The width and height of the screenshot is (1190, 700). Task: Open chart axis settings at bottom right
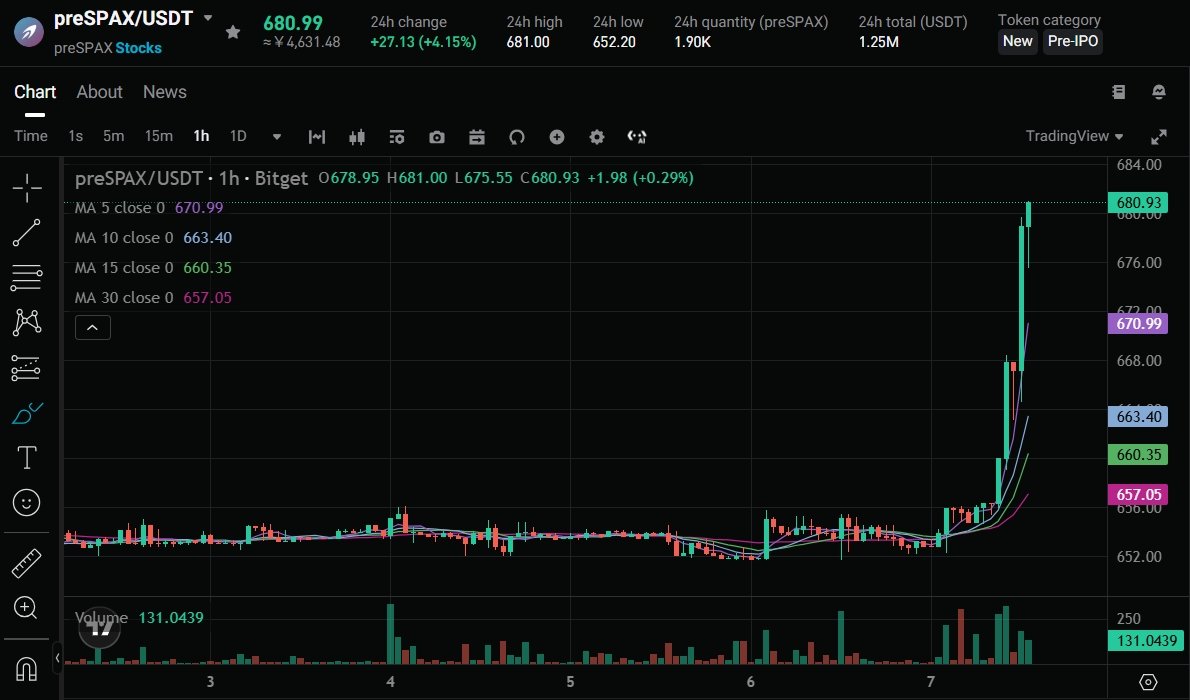pos(1148,682)
